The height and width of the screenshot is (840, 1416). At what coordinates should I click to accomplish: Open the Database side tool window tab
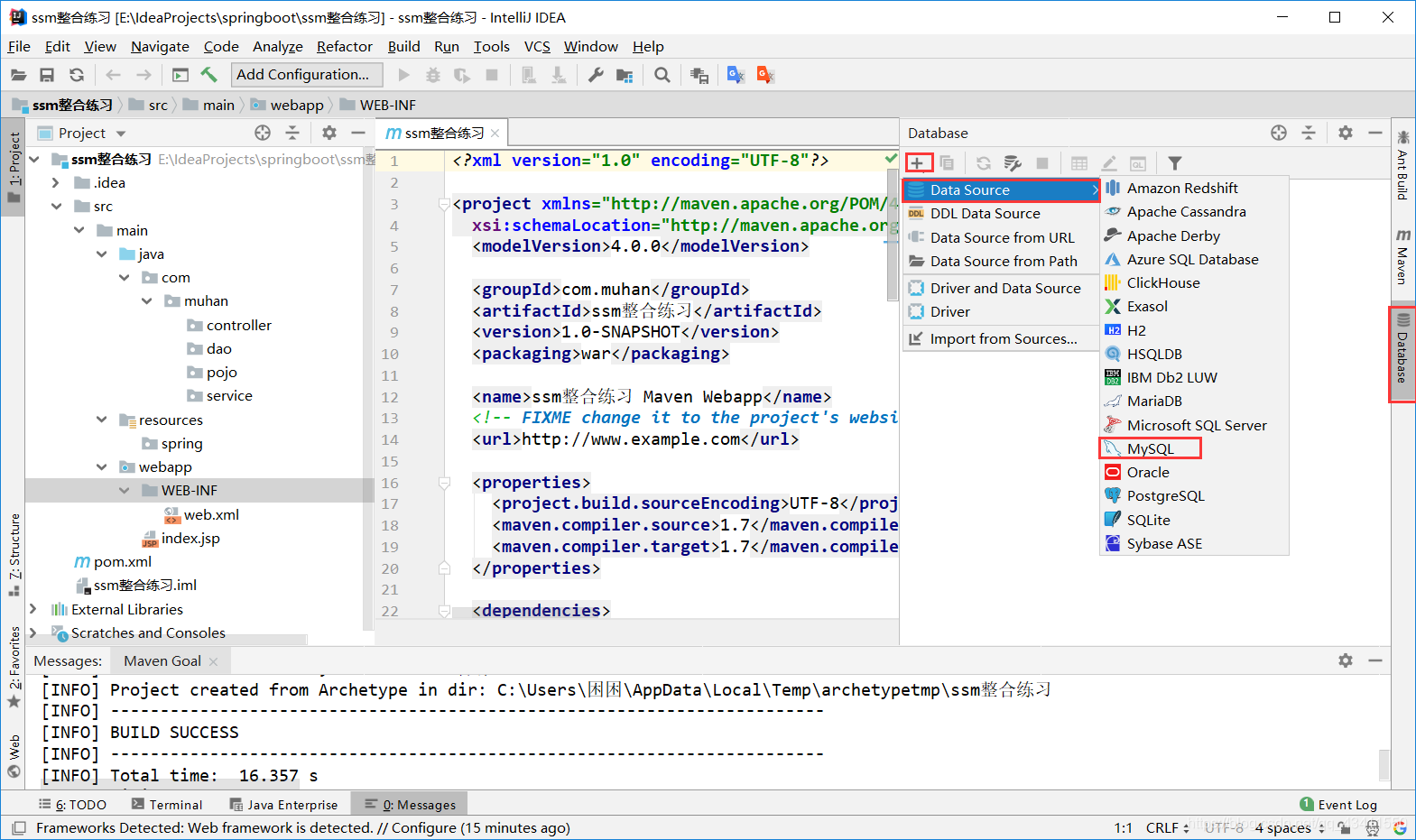1402,354
